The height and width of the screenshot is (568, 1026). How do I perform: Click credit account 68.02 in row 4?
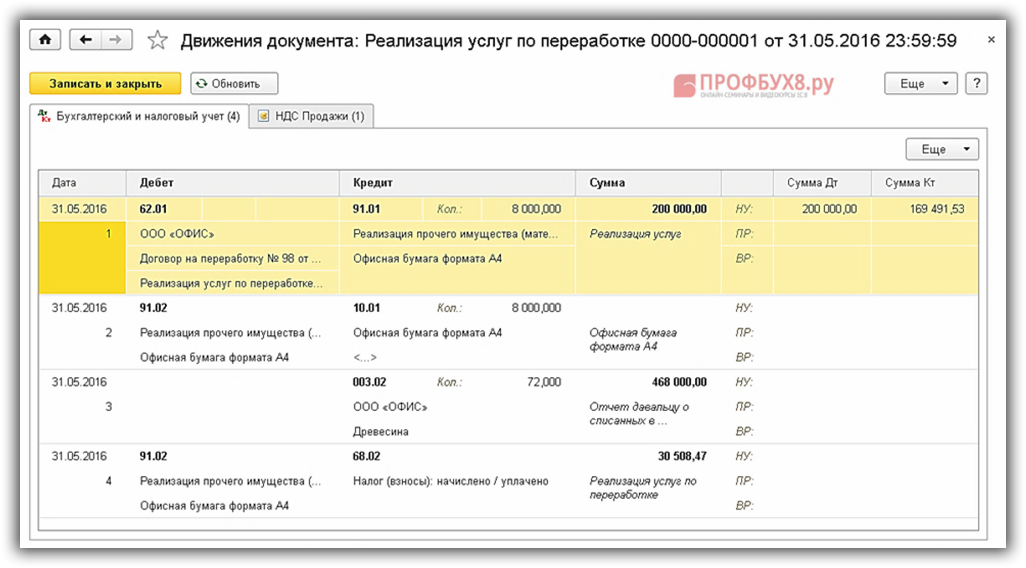368,456
